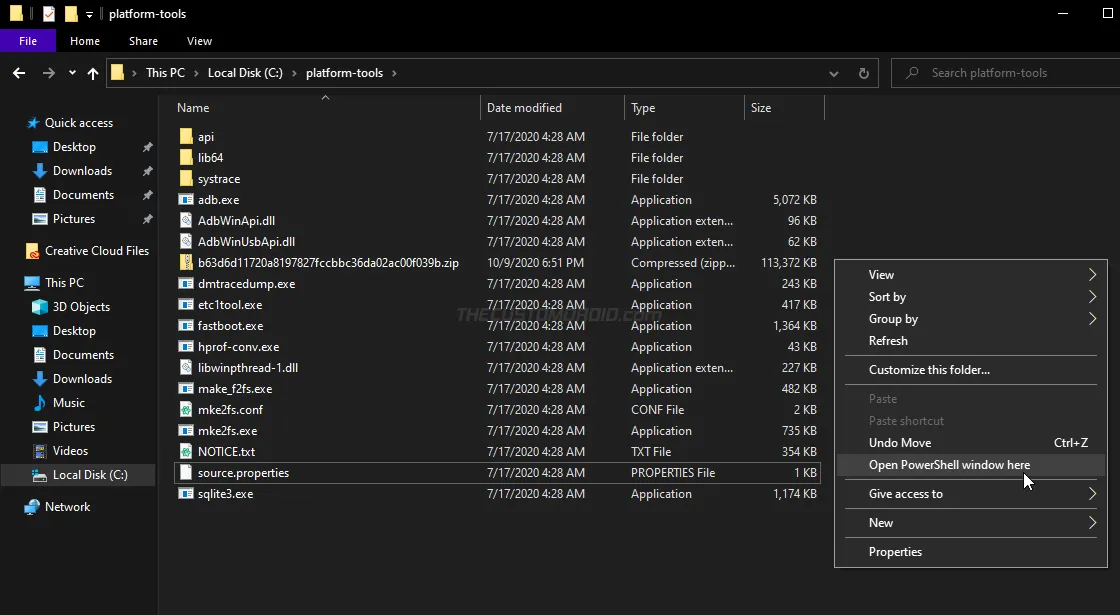Switch to the View ribbon tab

point(198,41)
